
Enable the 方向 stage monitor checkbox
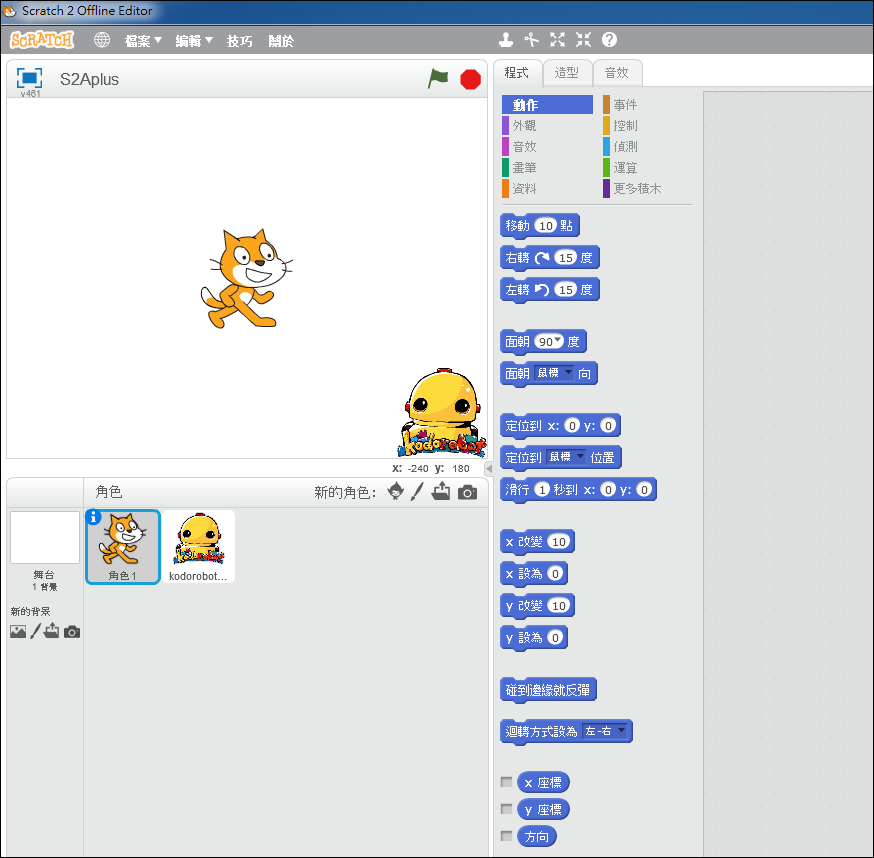506,836
